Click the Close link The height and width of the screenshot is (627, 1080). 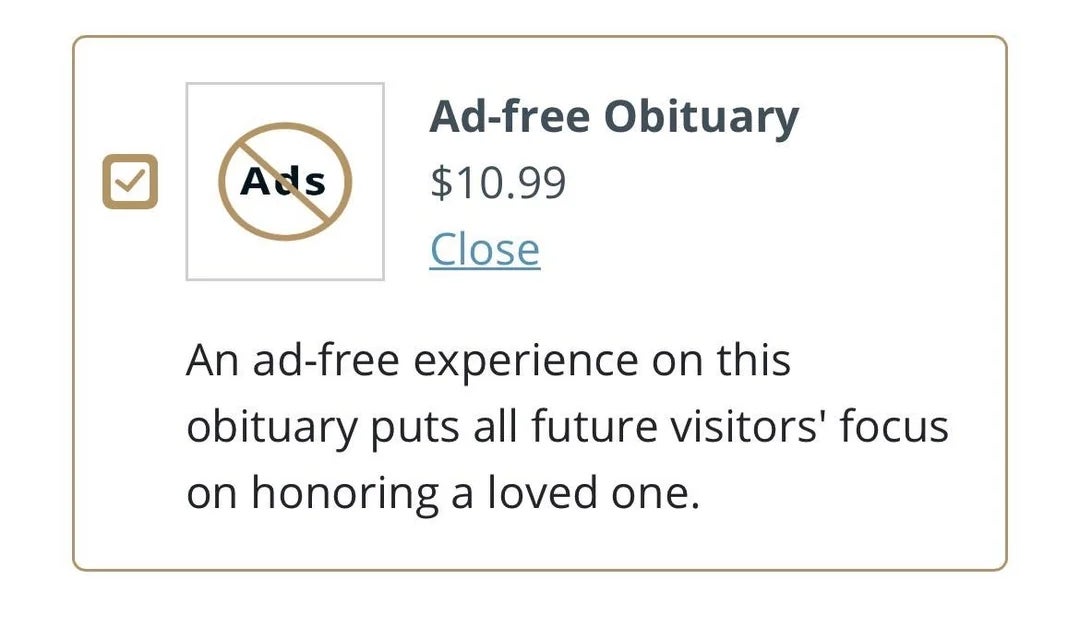(x=485, y=250)
